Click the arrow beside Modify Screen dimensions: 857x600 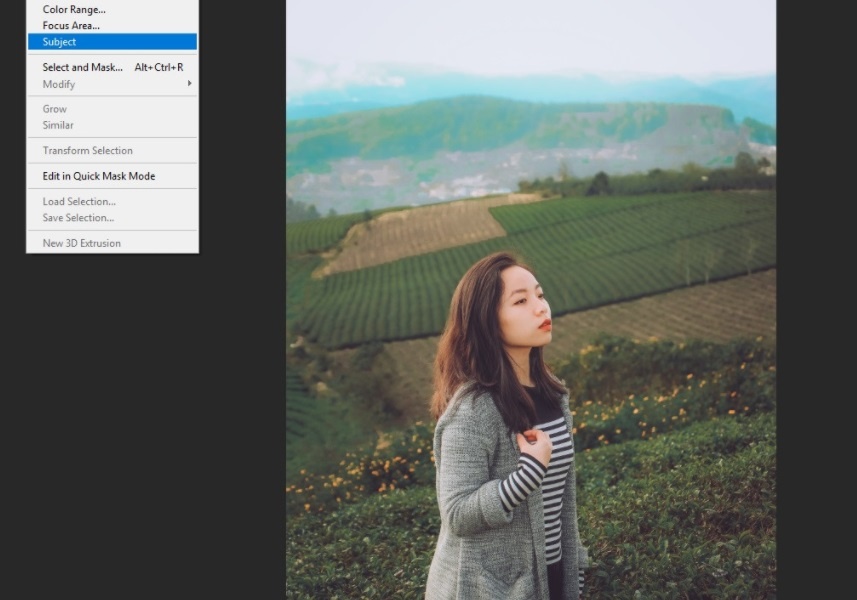tap(188, 84)
